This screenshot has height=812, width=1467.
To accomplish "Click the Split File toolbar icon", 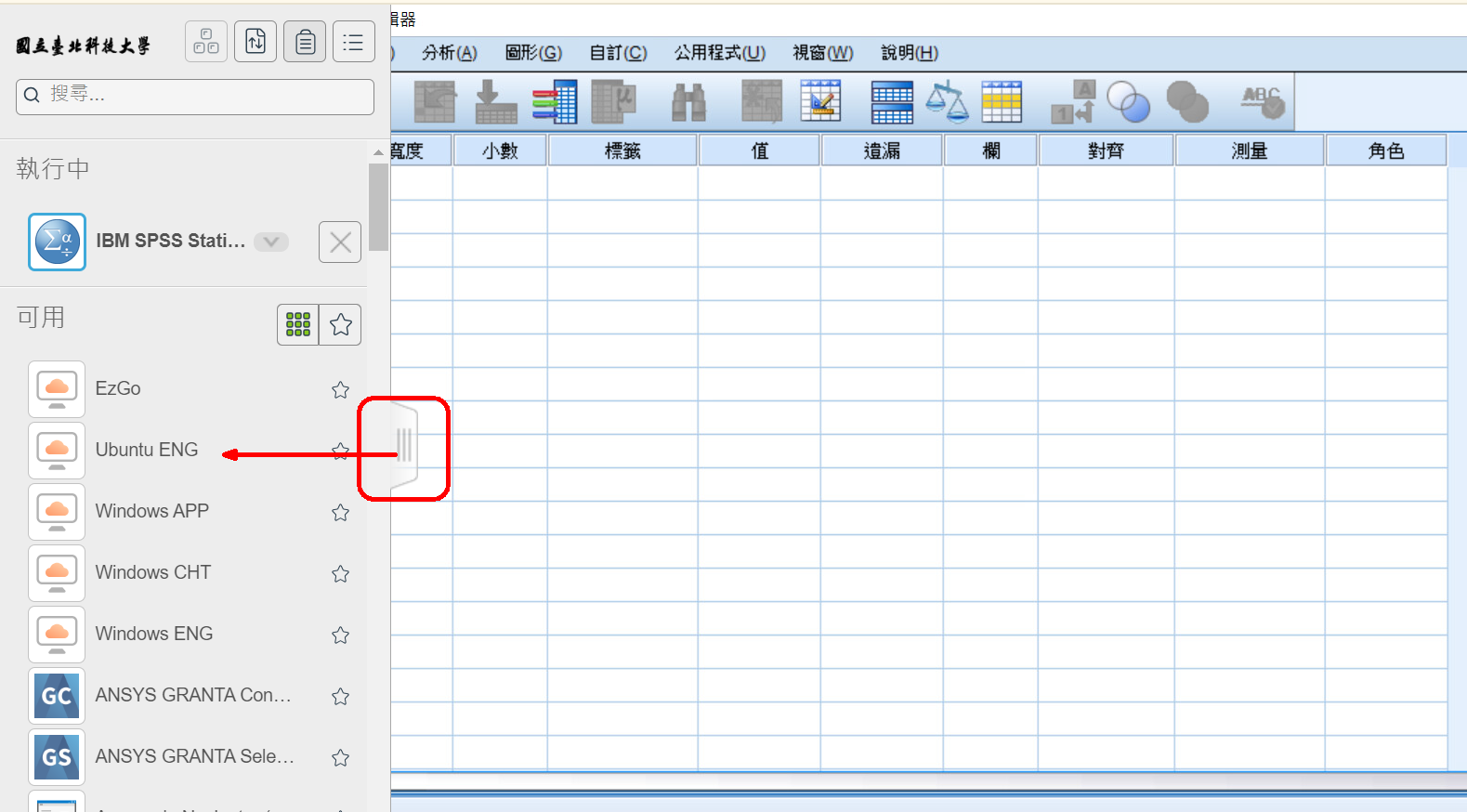I will pos(891,102).
